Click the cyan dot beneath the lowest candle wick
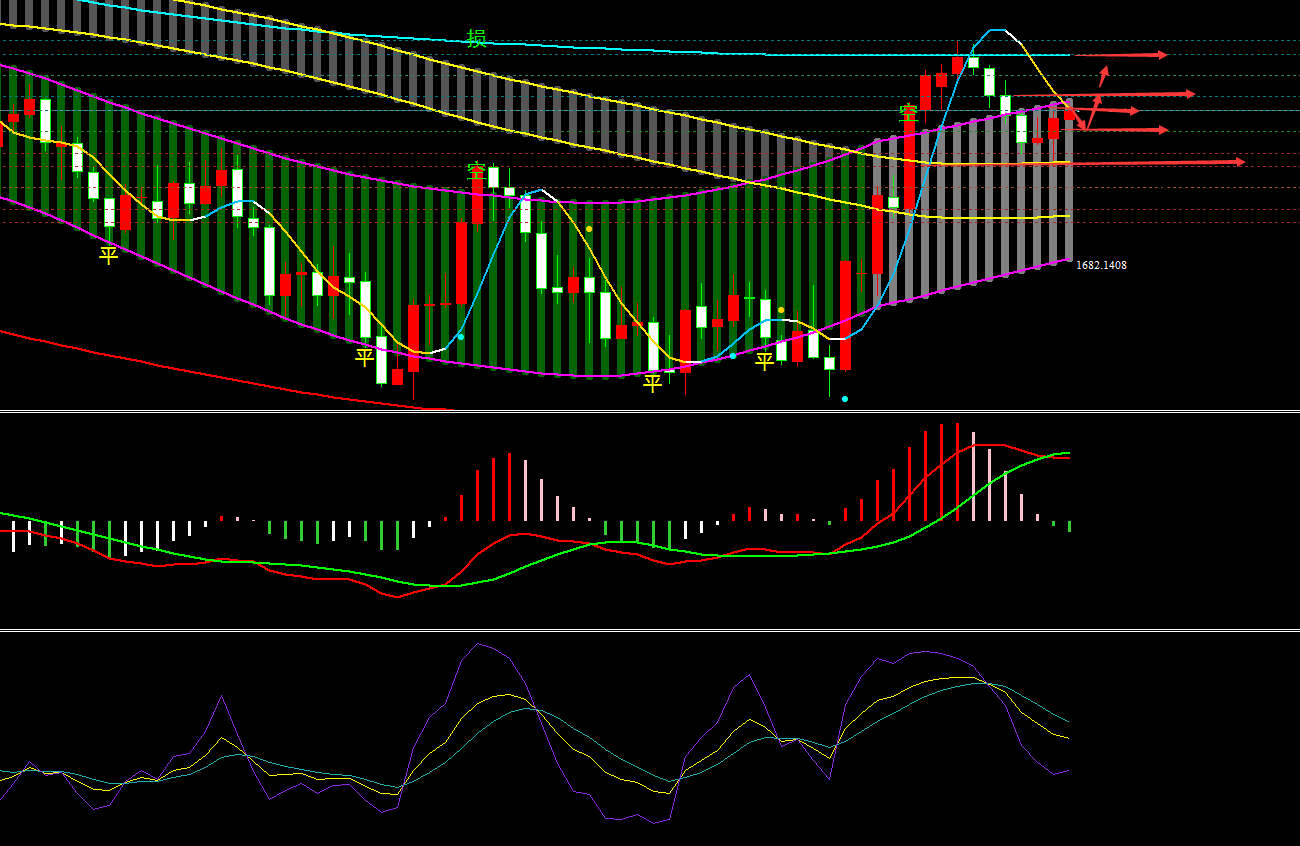 coord(845,399)
